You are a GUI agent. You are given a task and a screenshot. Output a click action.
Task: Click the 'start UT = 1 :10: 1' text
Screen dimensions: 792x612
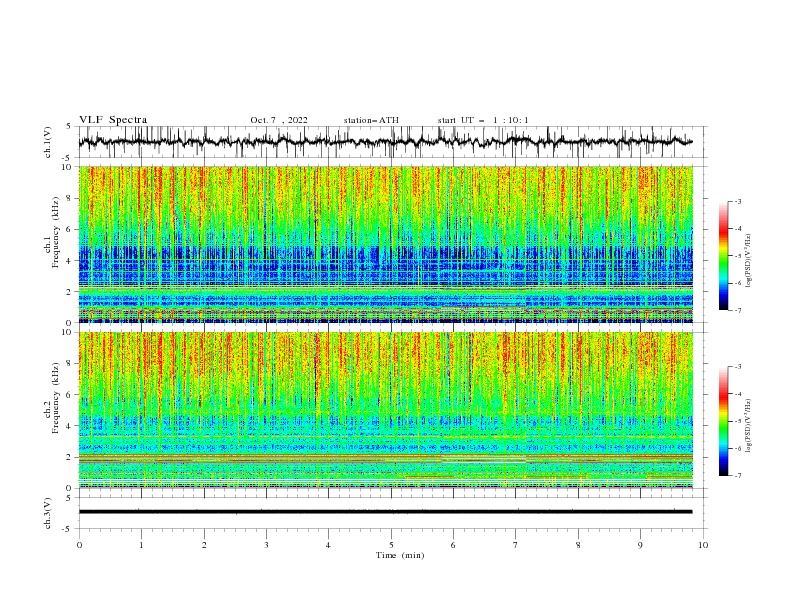tap(483, 120)
